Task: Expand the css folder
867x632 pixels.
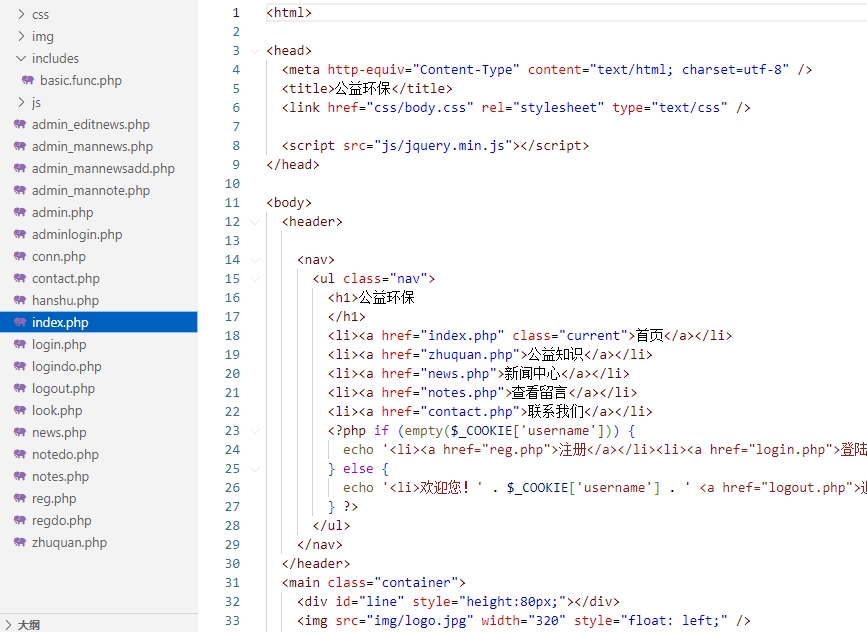Action: (21, 14)
